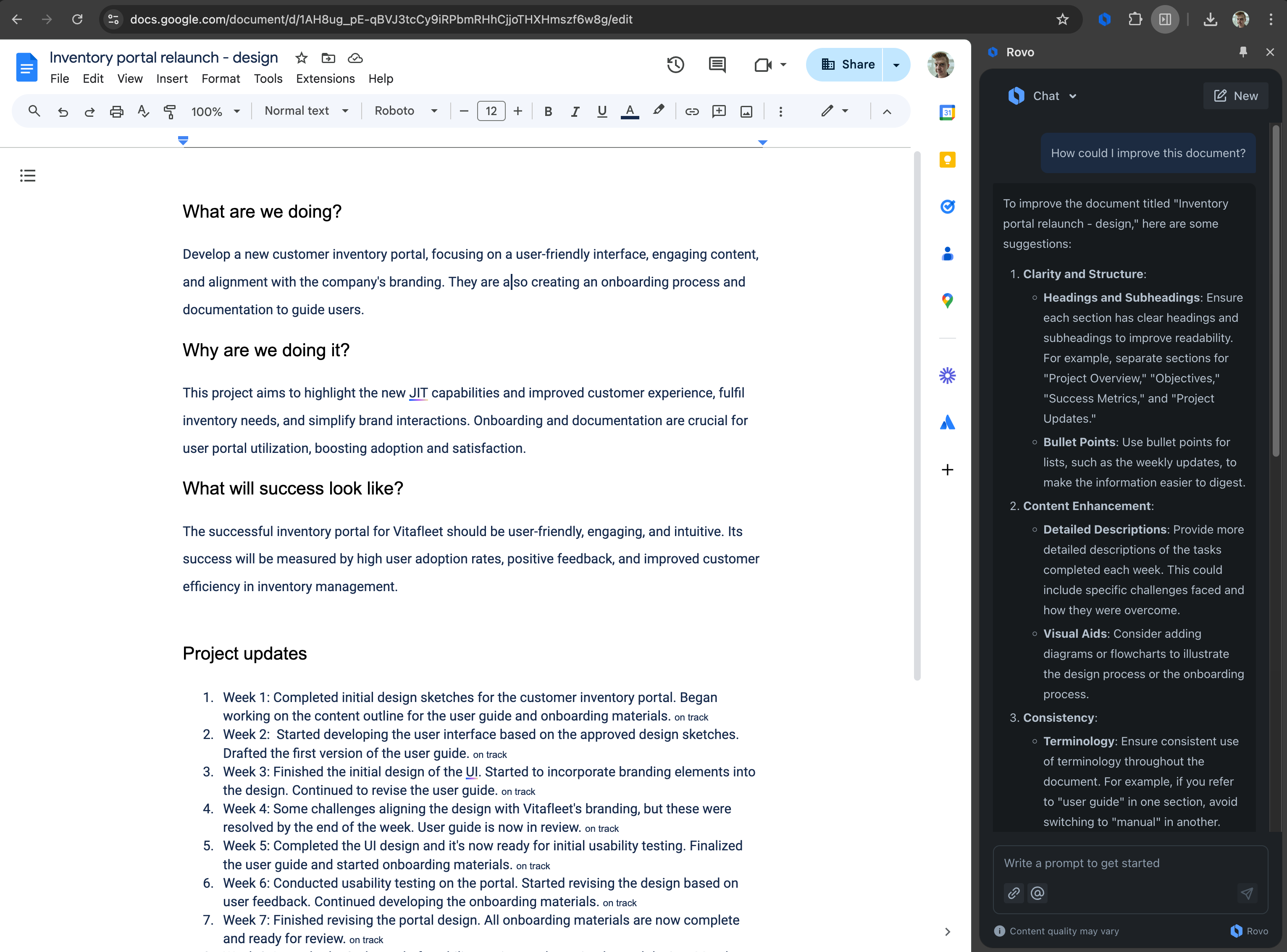Toggle underline formatting on text
1287x952 pixels.
[x=601, y=111]
